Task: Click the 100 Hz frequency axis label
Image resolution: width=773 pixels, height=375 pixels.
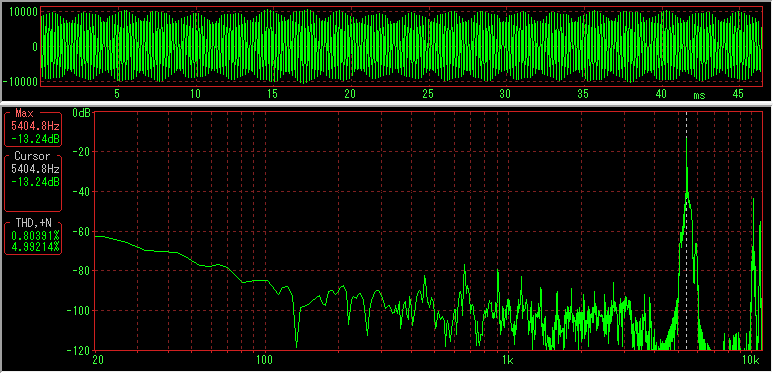Action: click(x=264, y=359)
